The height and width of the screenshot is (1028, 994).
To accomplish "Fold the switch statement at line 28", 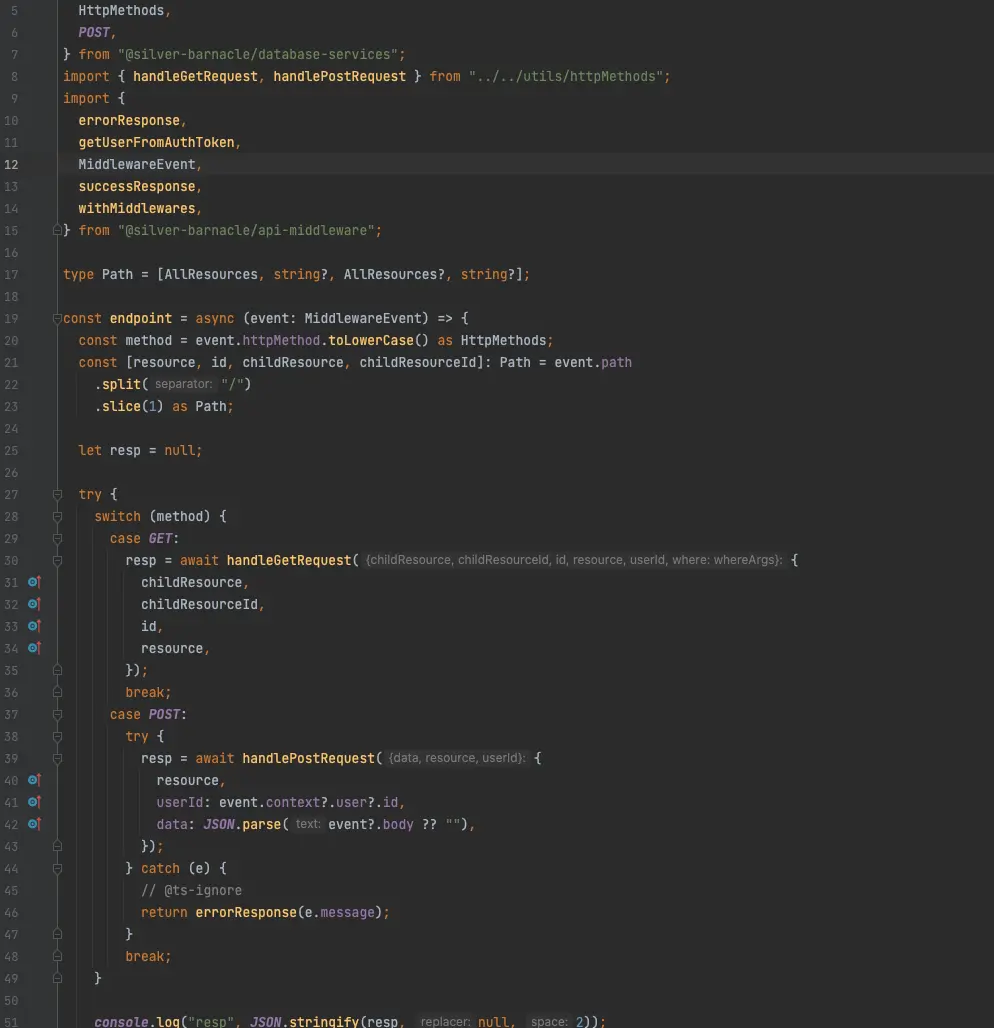I will pos(57,517).
